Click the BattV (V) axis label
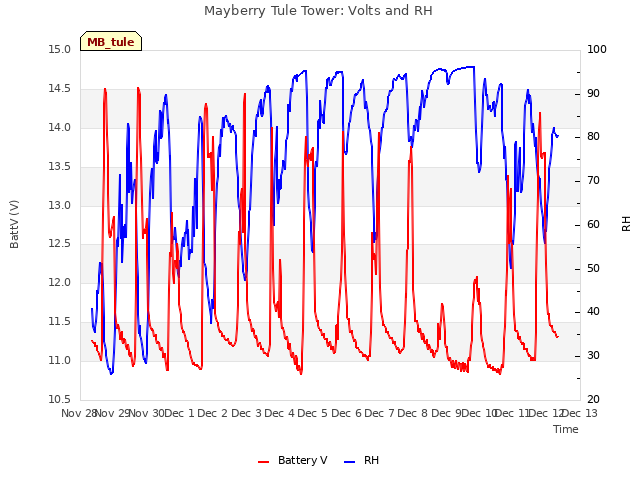Screen dimensions: 640x480 (14, 224)
